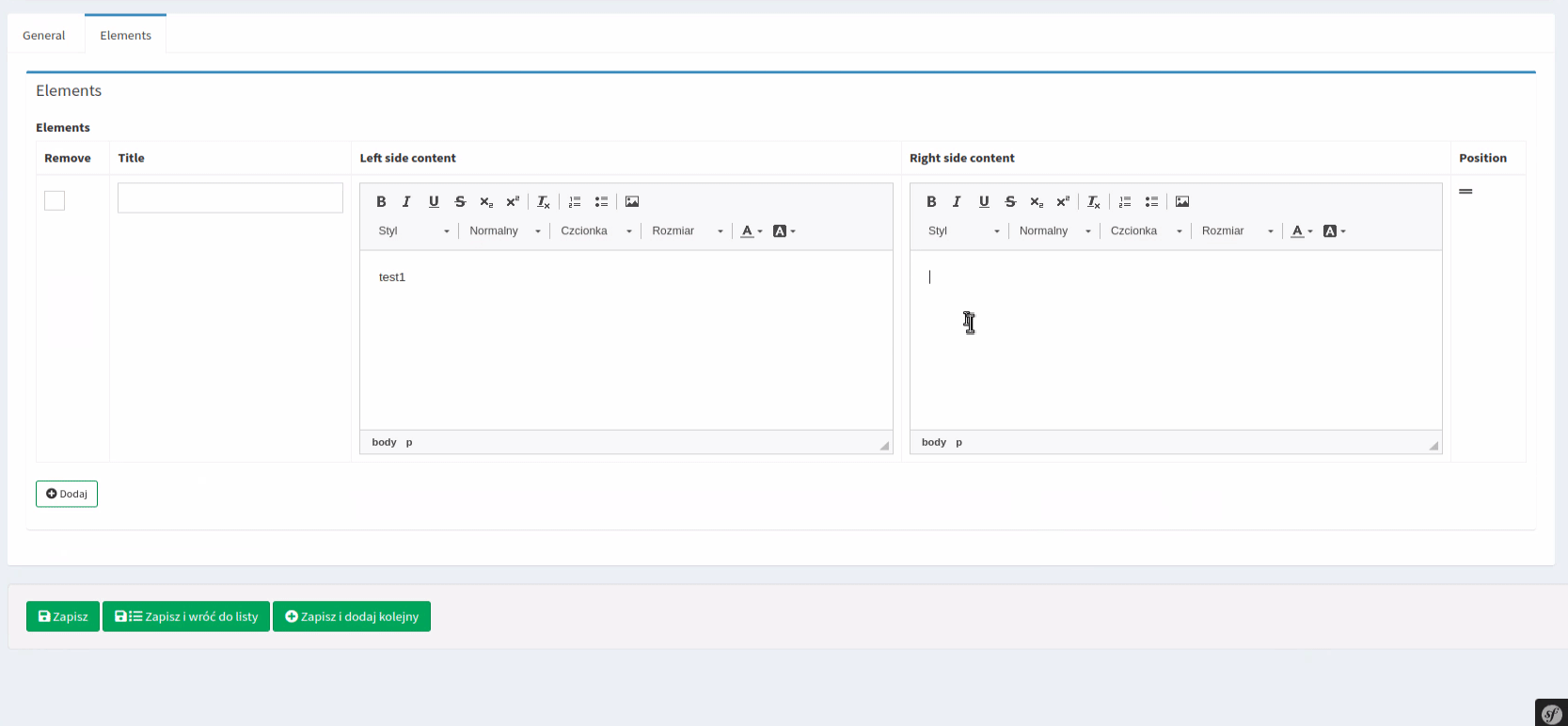
Task: Click the Zapisz save button
Action: coord(63,616)
